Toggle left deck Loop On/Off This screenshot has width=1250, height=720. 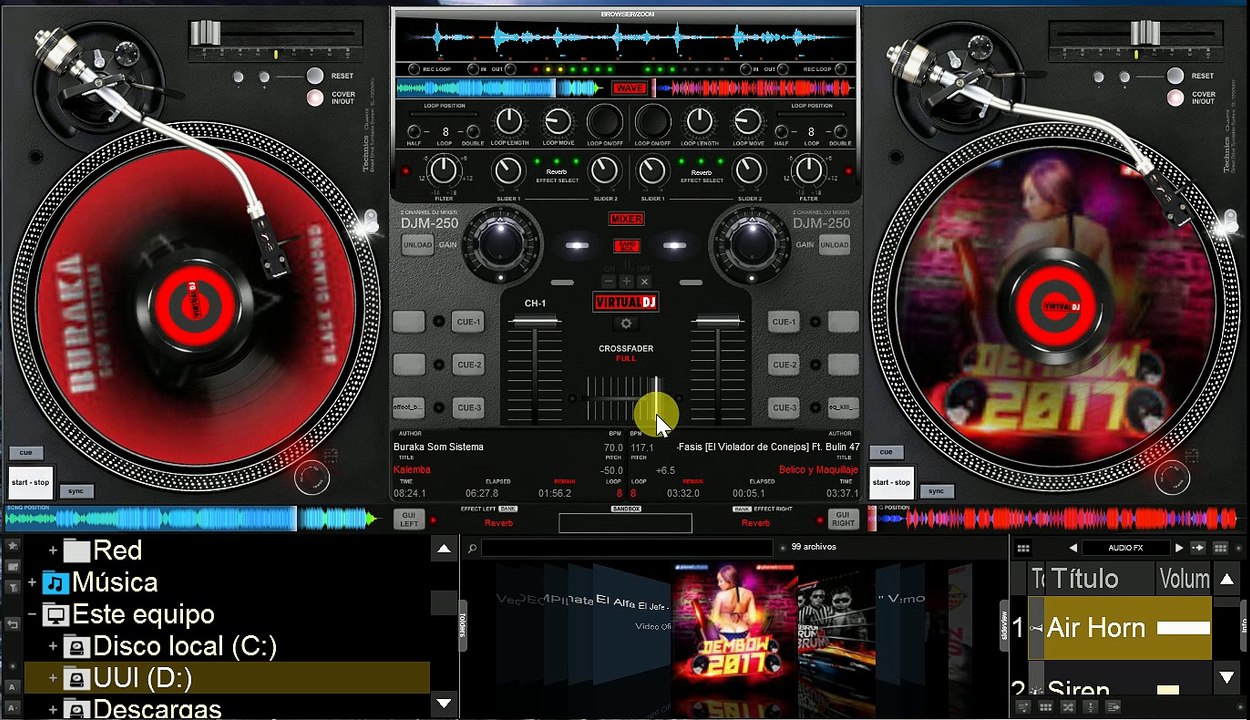tap(604, 122)
